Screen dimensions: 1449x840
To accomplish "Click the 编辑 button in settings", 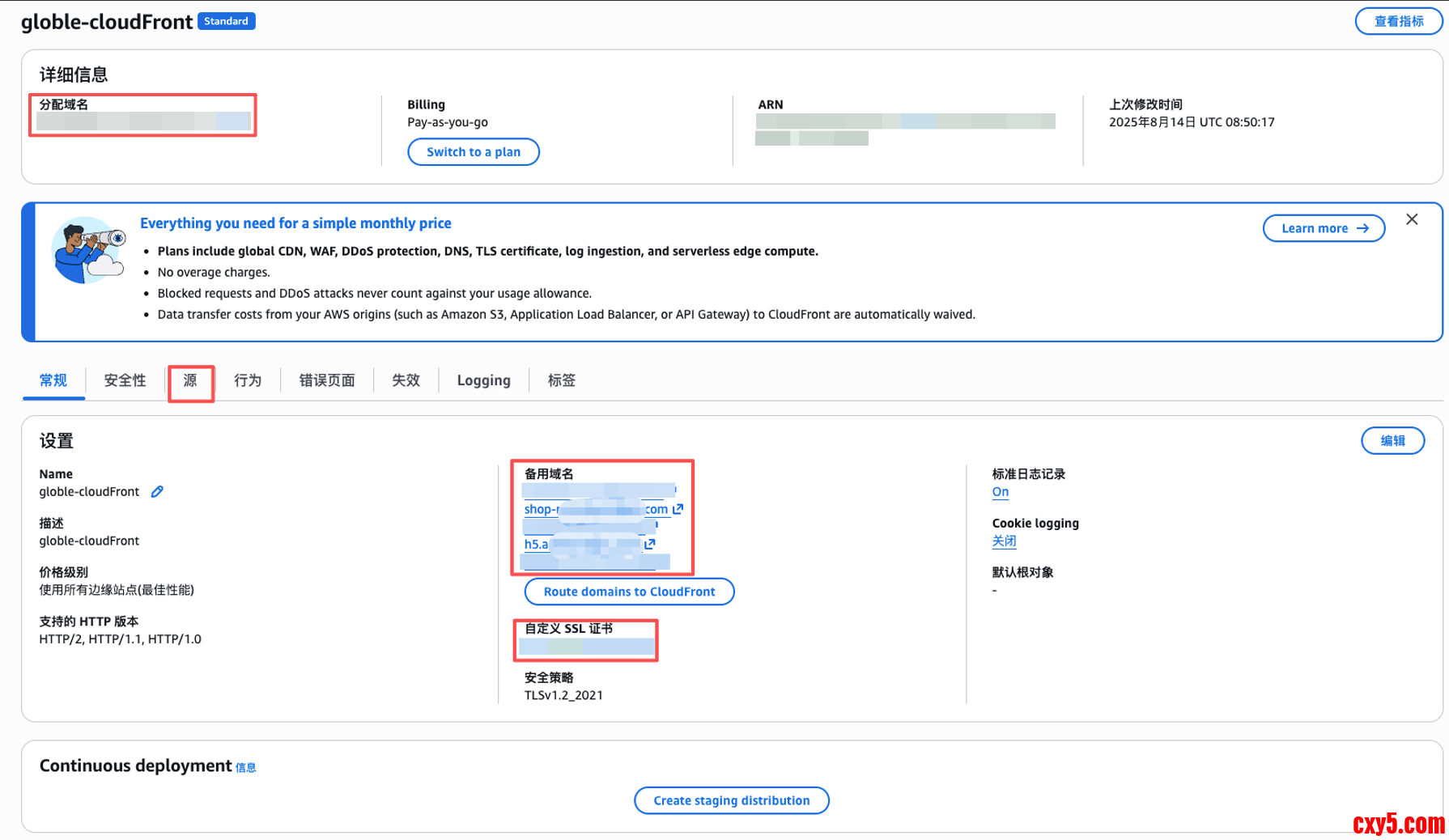I will point(1392,441).
